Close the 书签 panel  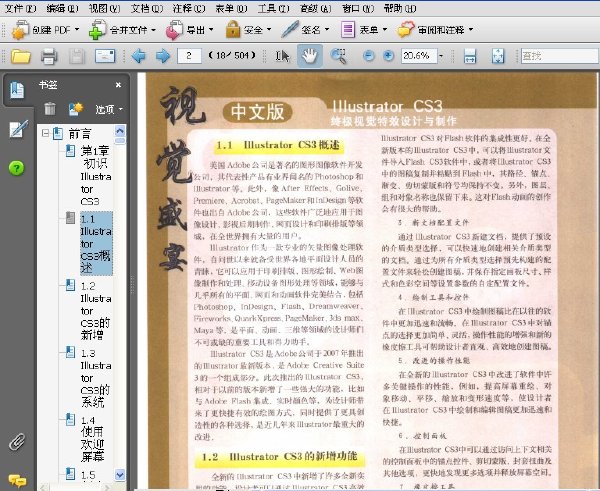point(118,85)
